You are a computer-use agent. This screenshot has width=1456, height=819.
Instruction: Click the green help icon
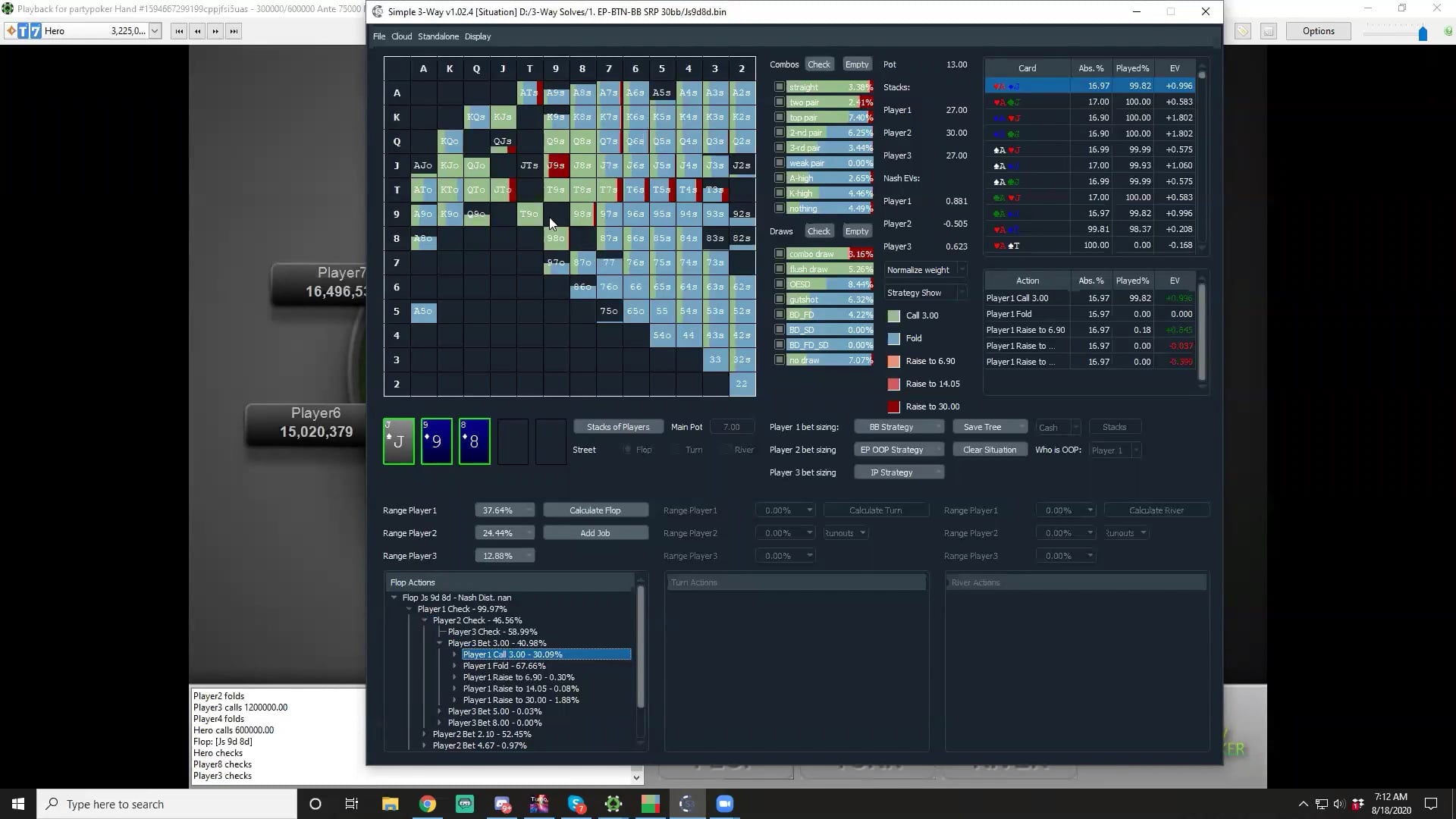click(x=1448, y=31)
